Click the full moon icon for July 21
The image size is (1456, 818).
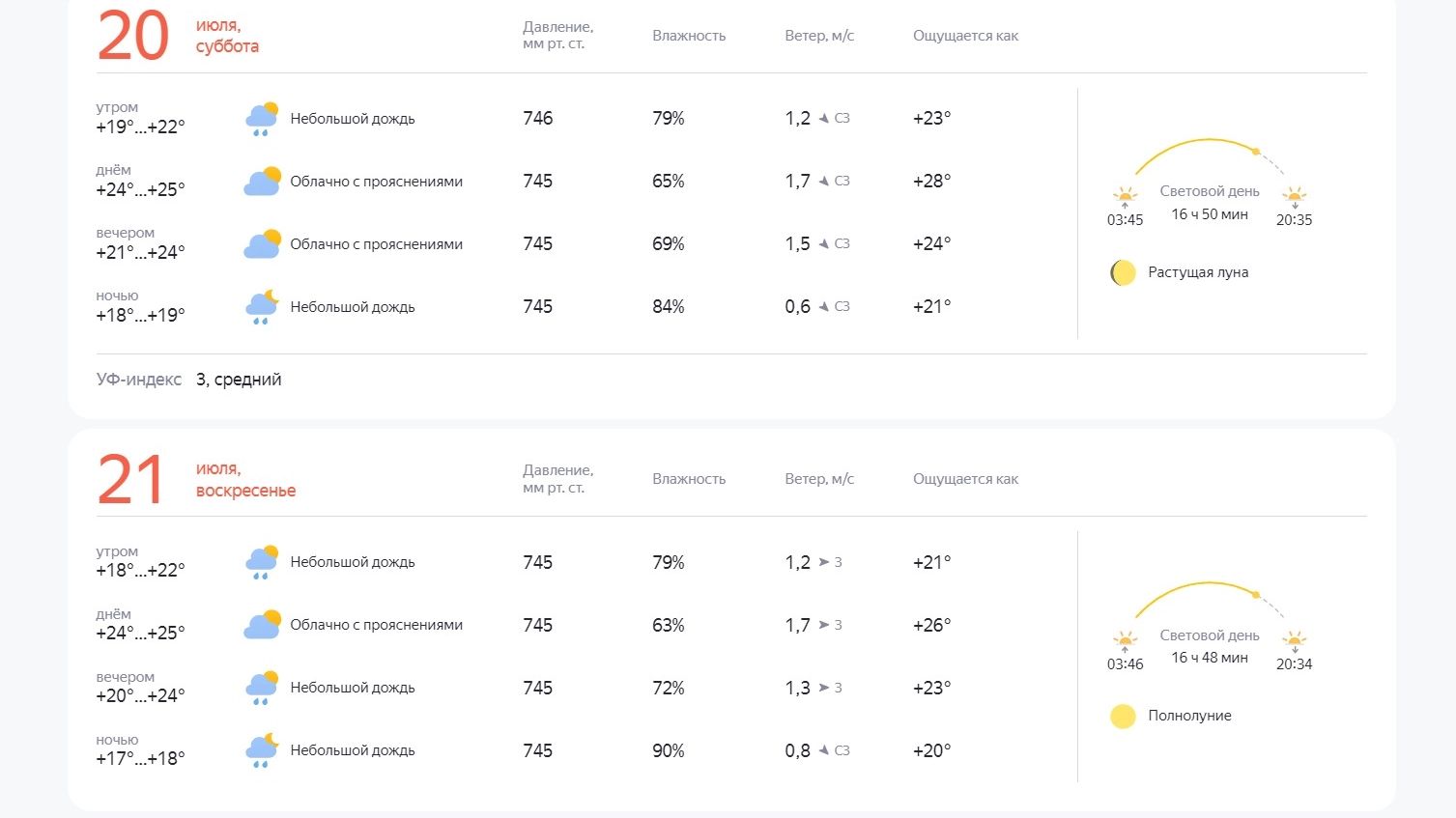pos(1123,717)
